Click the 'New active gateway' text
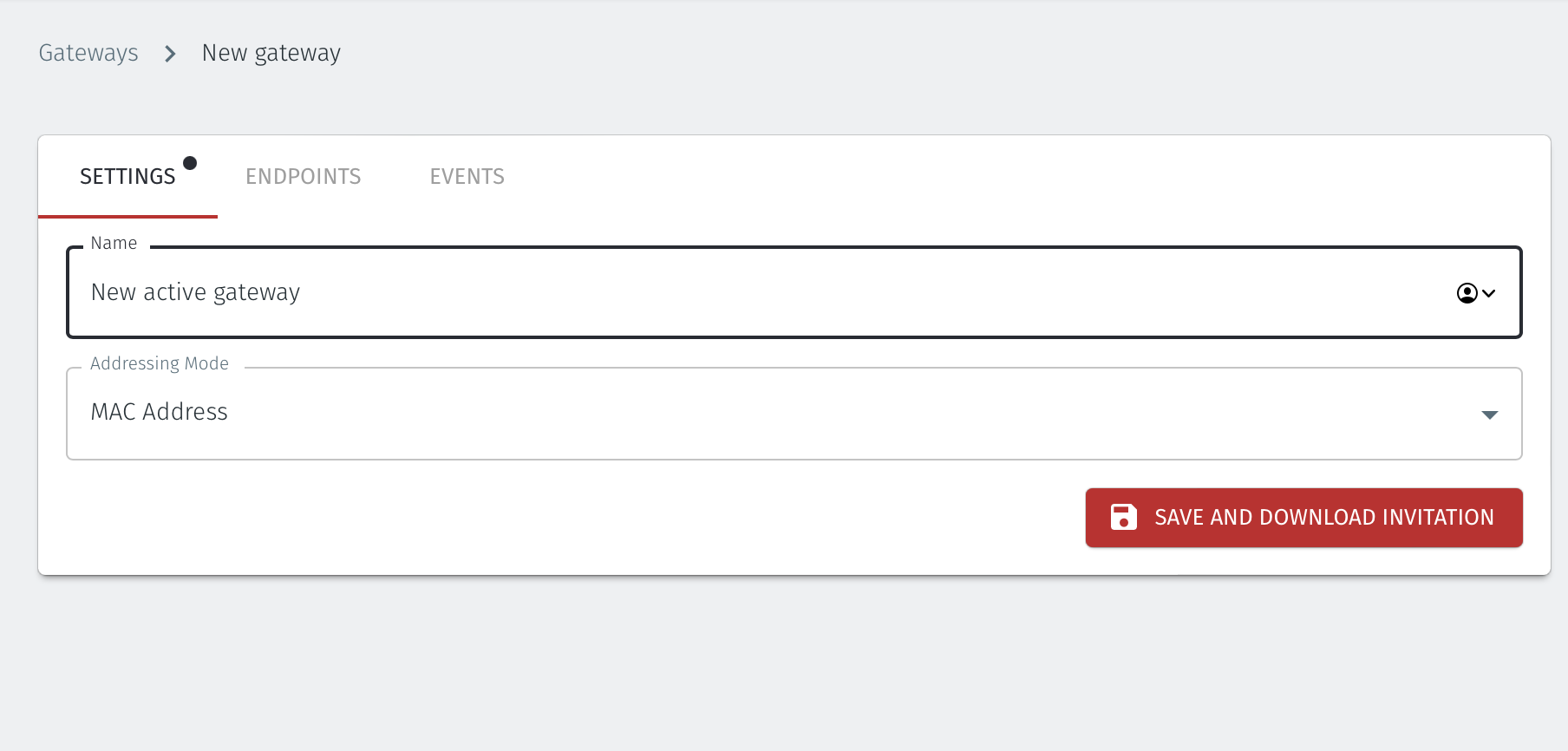This screenshot has width=1568, height=751. click(195, 292)
